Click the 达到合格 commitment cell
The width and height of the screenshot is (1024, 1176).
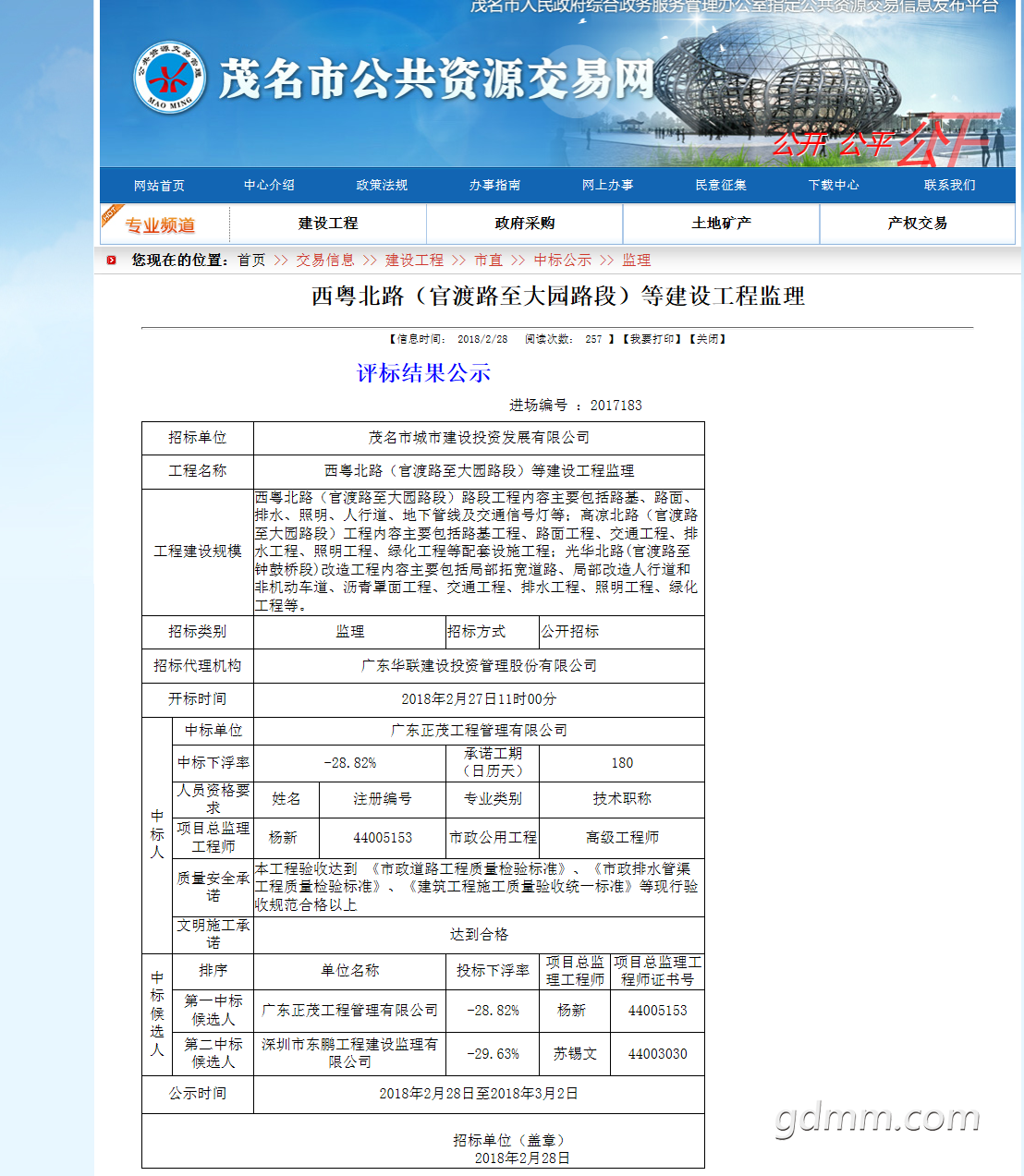pyautogui.click(x=479, y=935)
